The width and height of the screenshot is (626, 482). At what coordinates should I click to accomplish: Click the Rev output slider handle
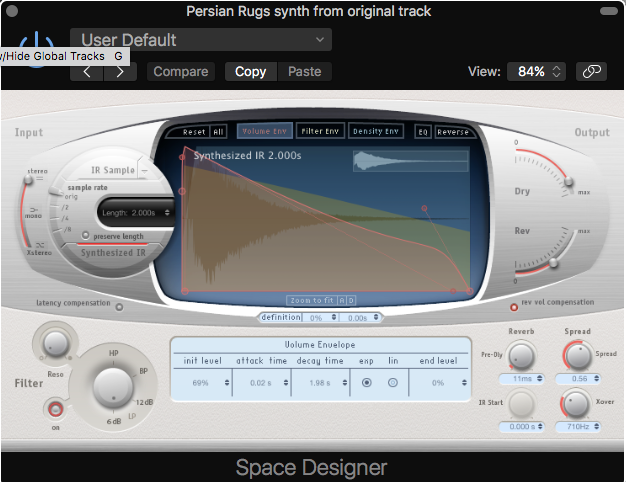click(553, 263)
